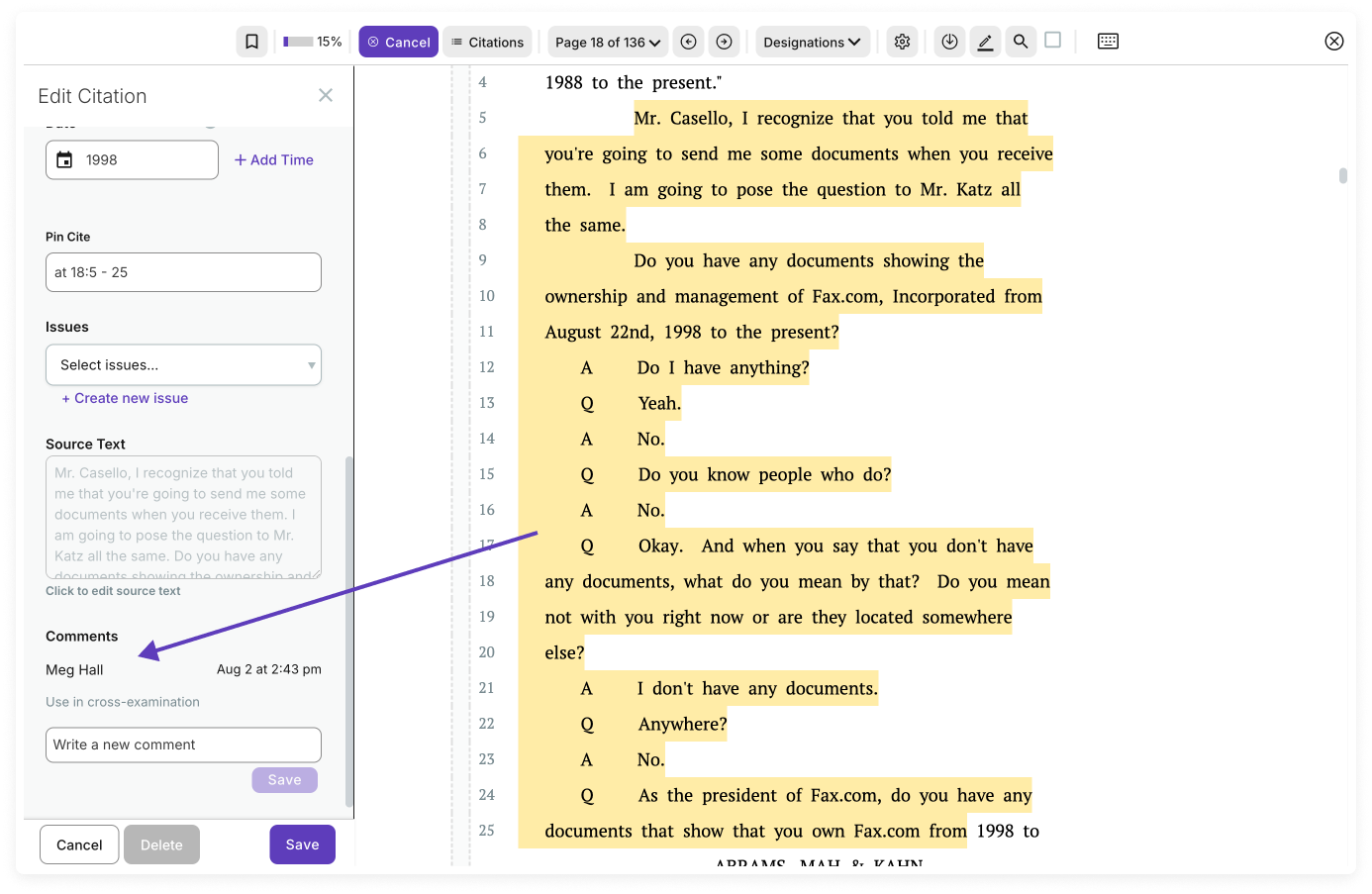Click the Write a new comment field
This screenshot has height=894, width=1372.
pyautogui.click(x=183, y=745)
